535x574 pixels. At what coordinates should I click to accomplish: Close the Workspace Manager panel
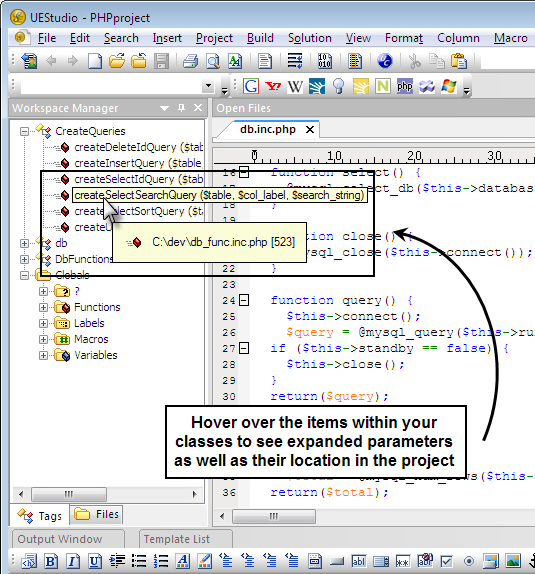tap(198, 108)
